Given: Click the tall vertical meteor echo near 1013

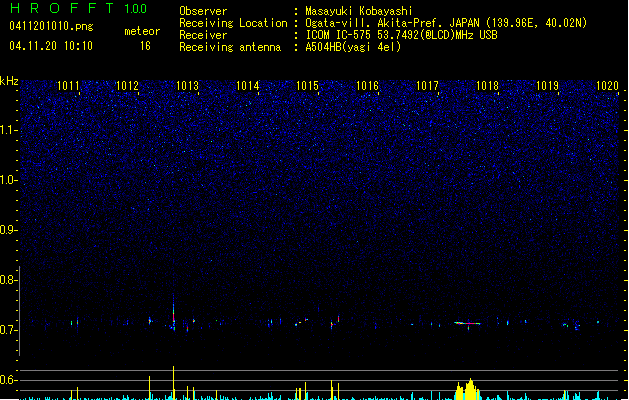Looking at the screenshot, I should click(174, 313).
